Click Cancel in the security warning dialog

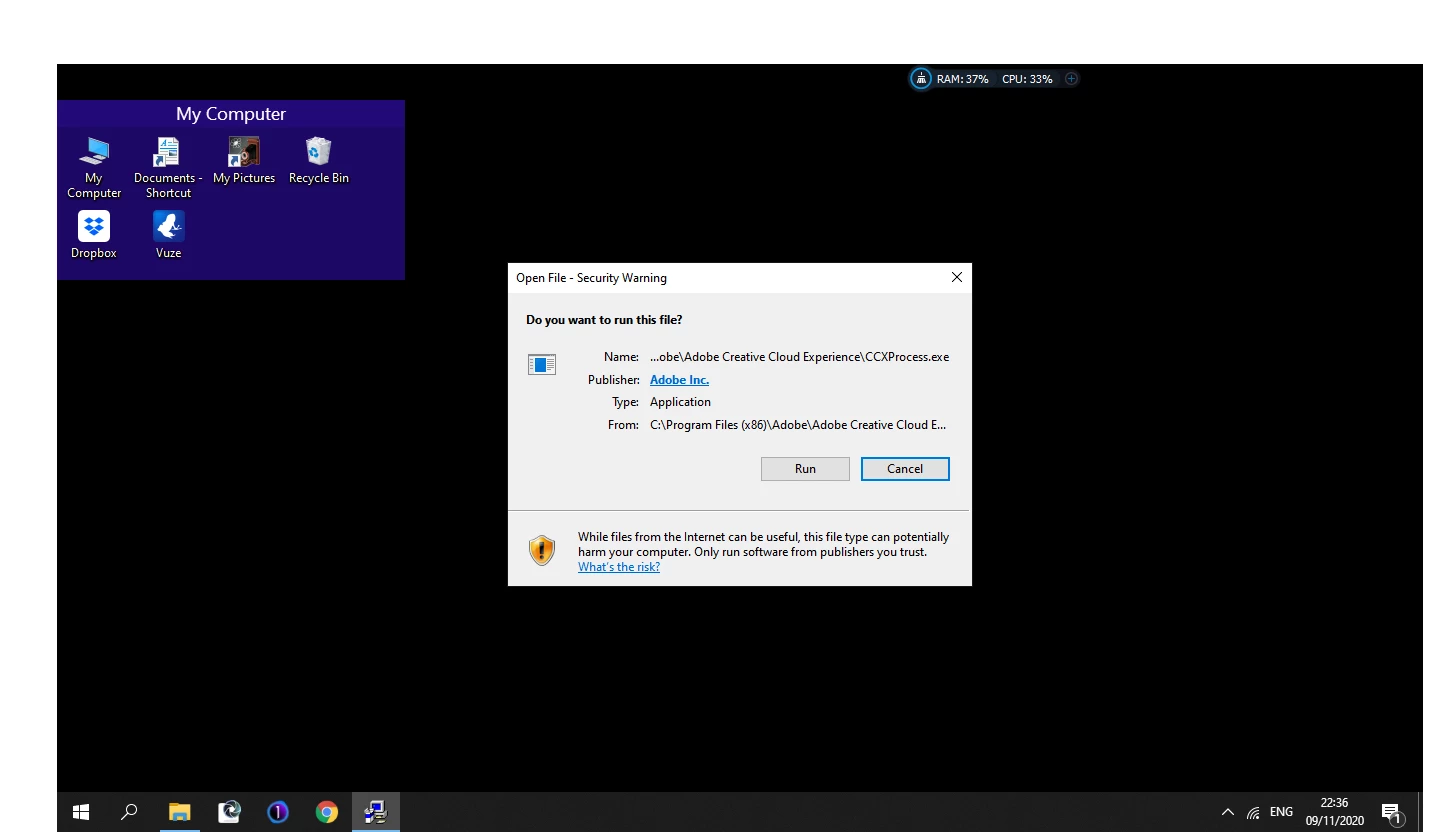click(905, 469)
